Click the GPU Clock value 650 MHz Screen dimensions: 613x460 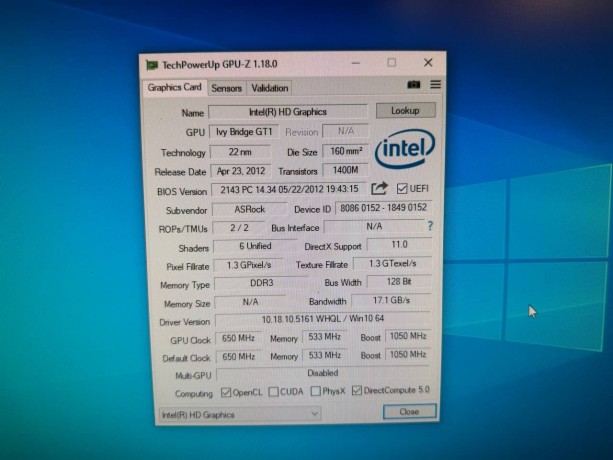[238, 338]
